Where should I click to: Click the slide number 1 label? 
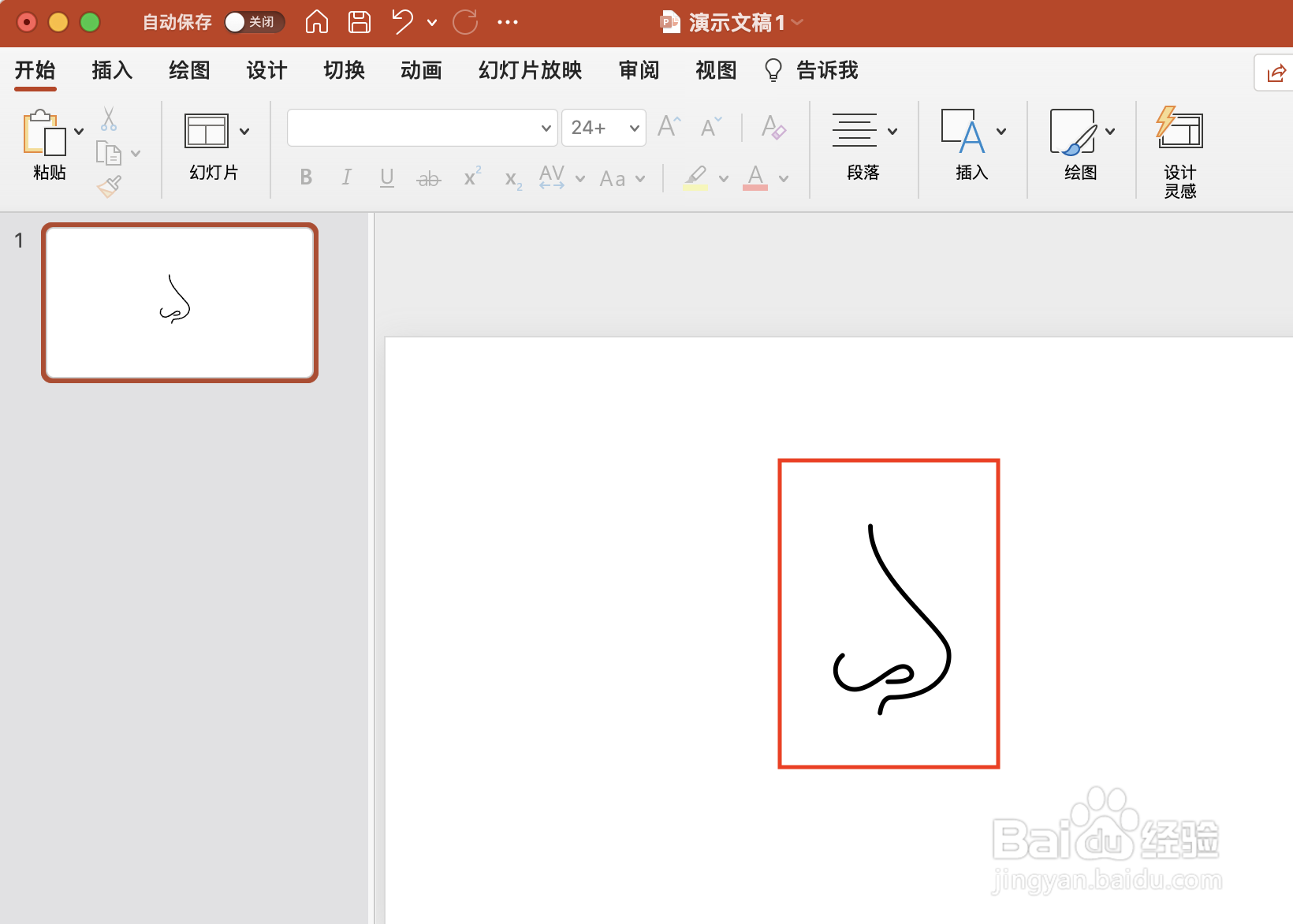coord(19,240)
